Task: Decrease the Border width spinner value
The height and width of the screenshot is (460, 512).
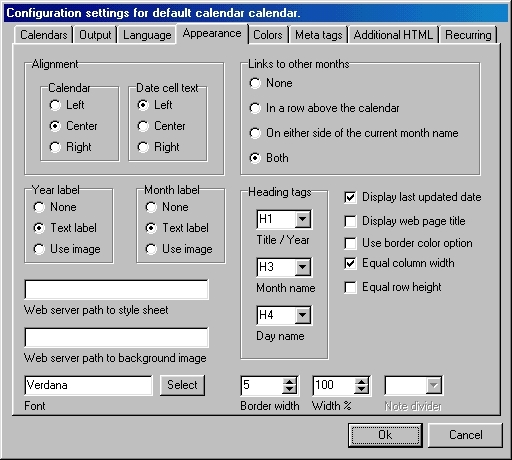Action: [289, 390]
